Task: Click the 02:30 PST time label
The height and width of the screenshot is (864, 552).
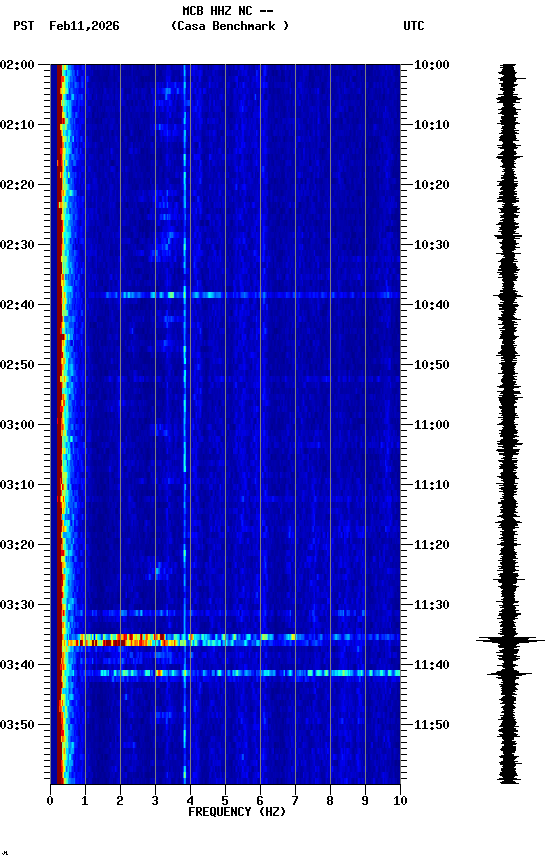Action: point(17,245)
